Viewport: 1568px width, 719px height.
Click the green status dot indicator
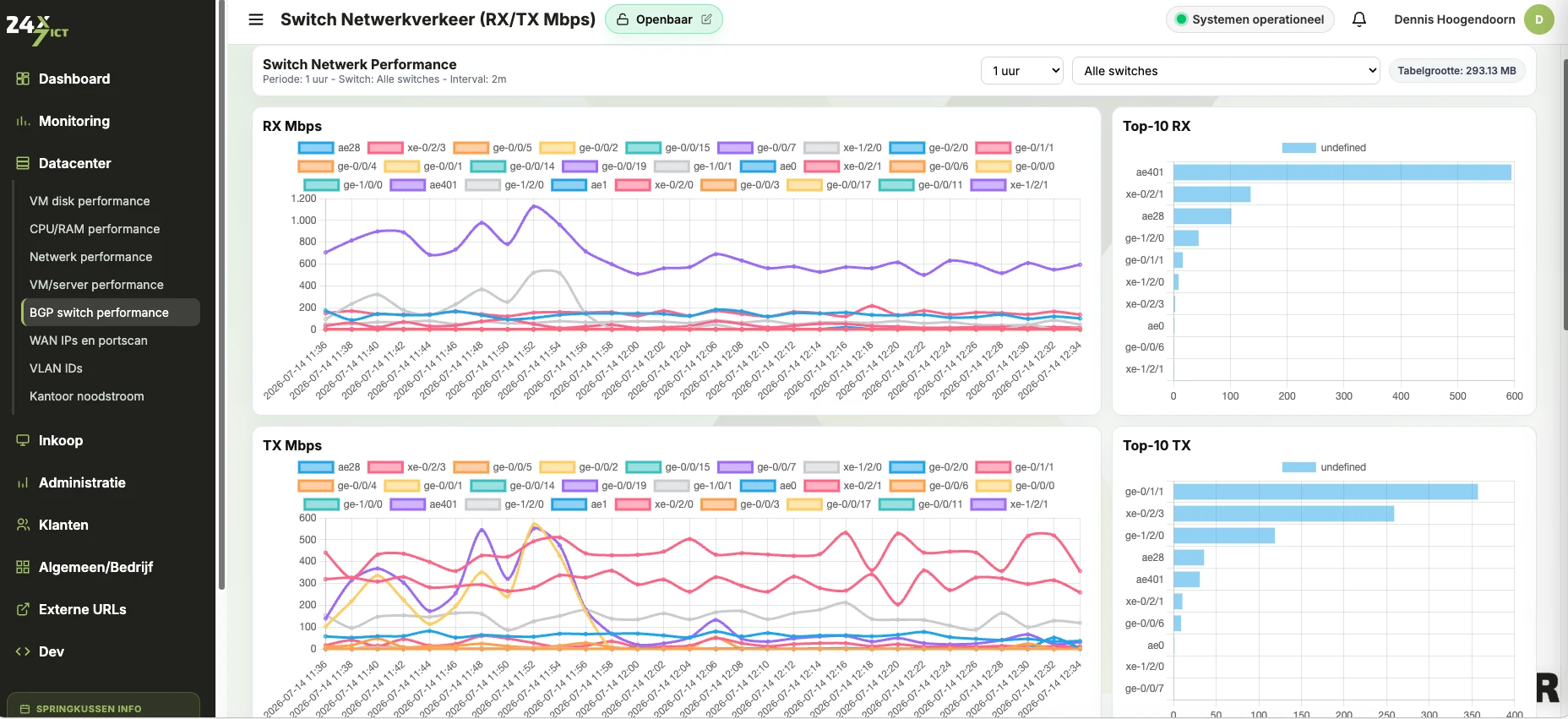coord(1181,19)
